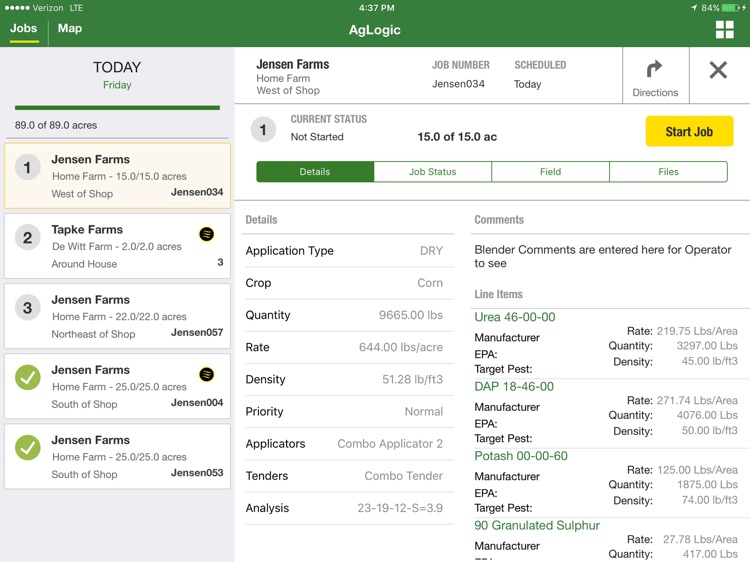Tap the Rate 644.00 lbs/acre row
The width and height of the screenshot is (750, 562).
tap(348, 347)
